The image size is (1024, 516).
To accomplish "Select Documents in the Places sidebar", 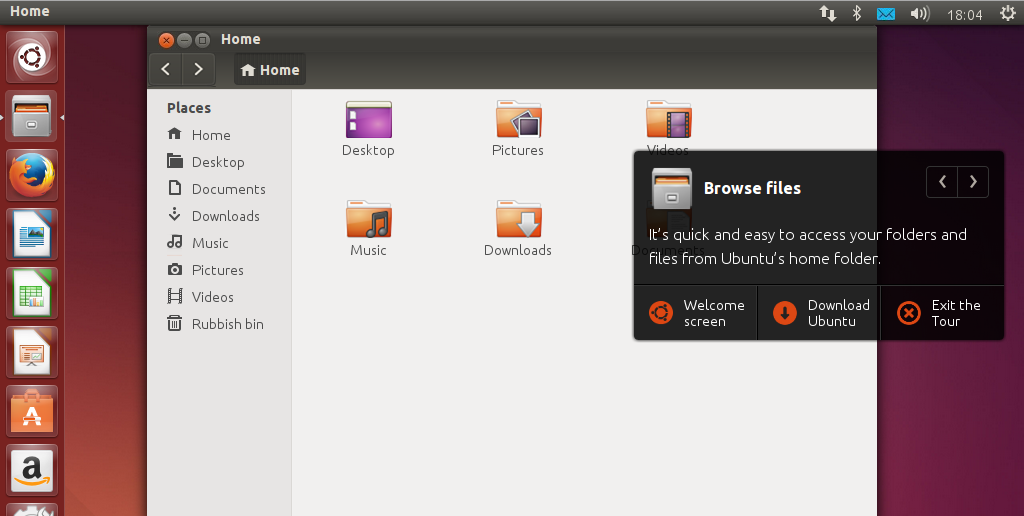I will pyautogui.click(x=219, y=189).
